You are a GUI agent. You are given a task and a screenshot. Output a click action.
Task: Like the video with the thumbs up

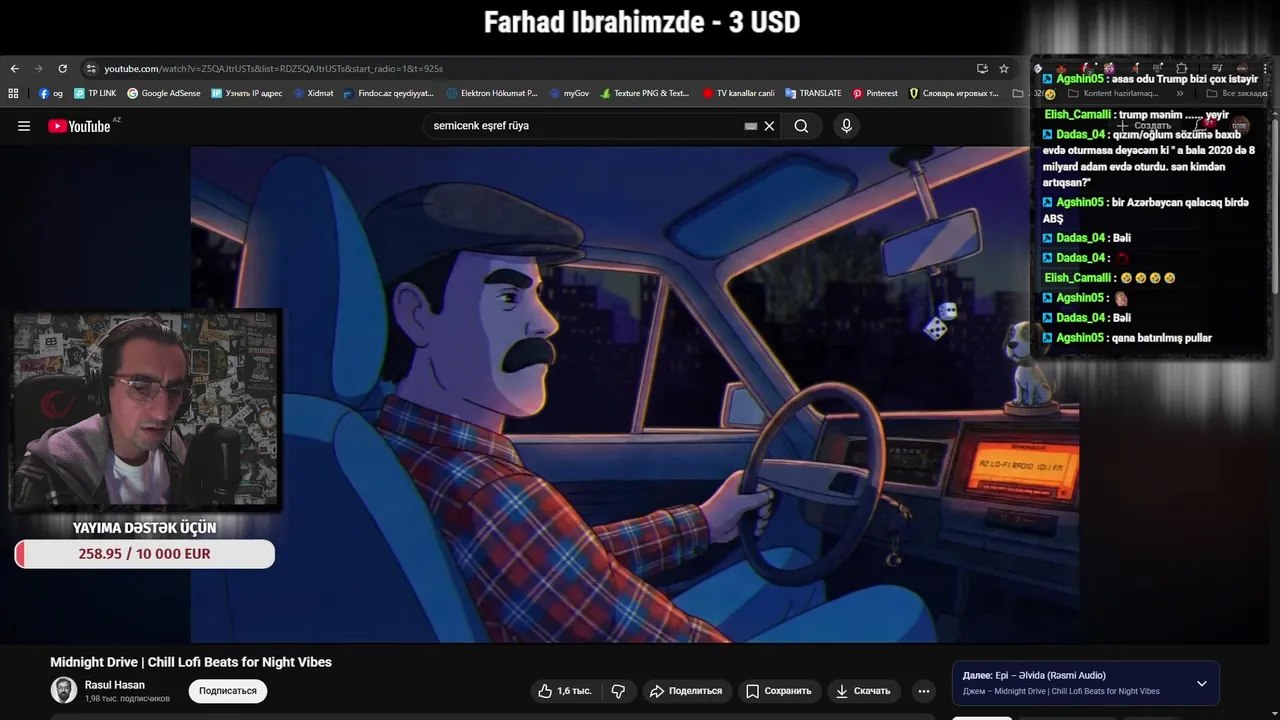565,691
